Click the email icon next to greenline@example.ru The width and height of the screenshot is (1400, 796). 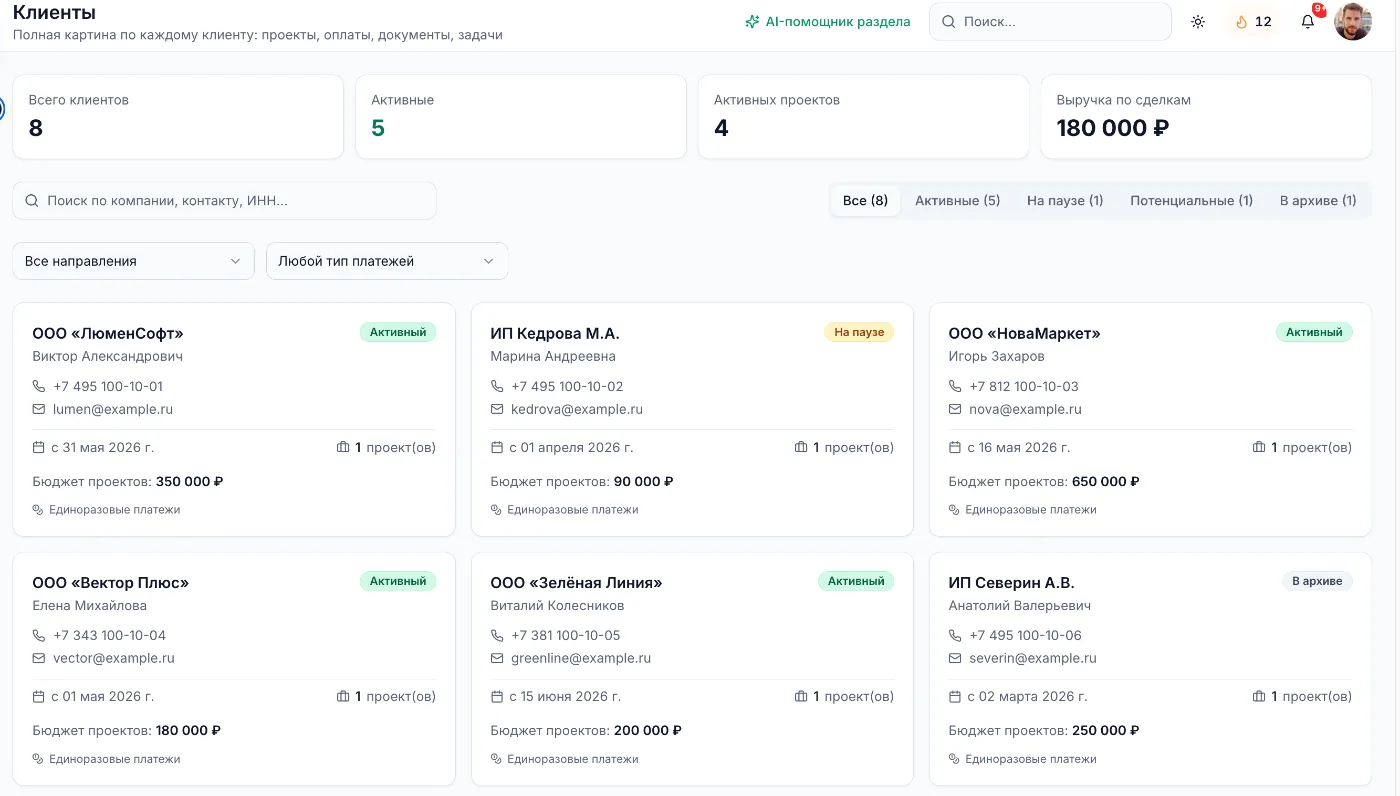(x=497, y=658)
